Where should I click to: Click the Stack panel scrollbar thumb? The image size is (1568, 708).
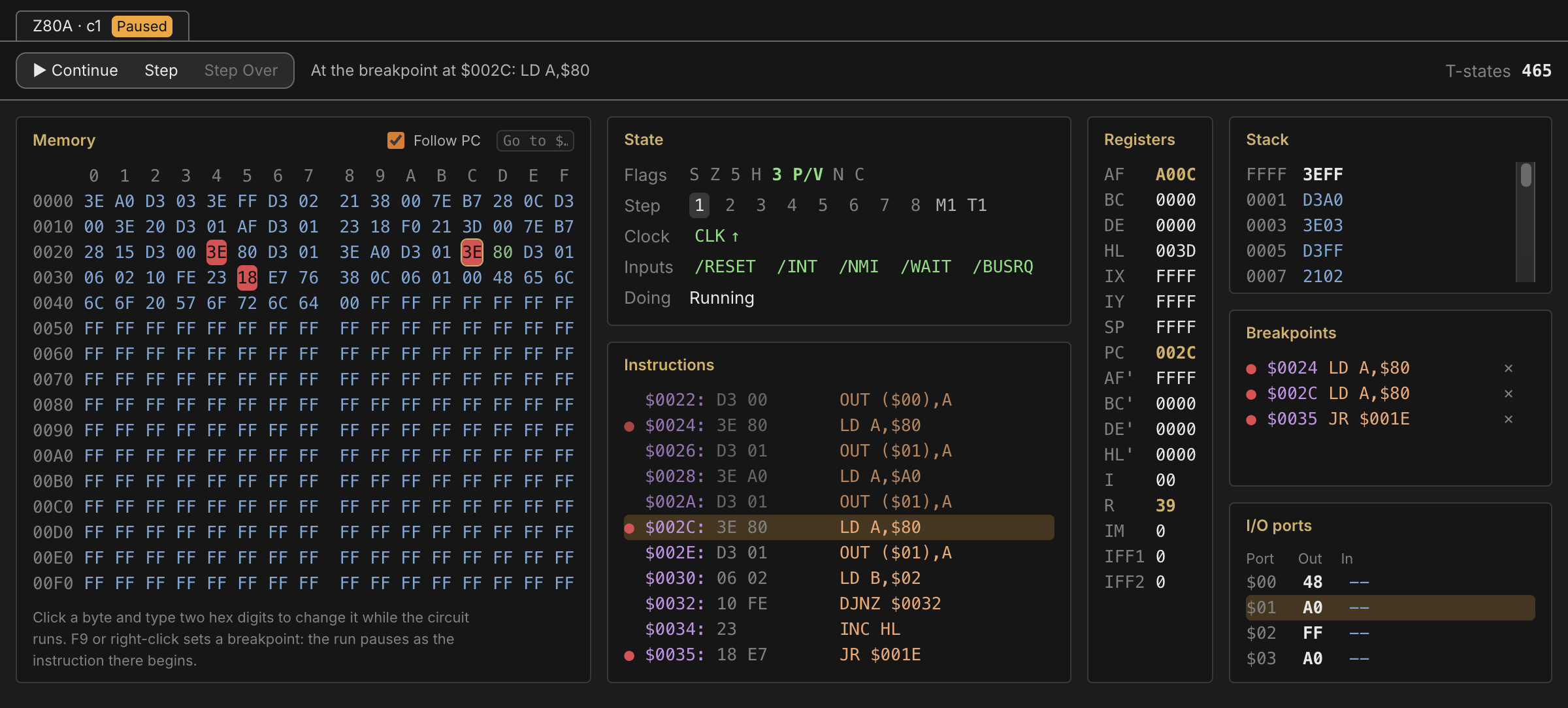click(x=1526, y=175)
